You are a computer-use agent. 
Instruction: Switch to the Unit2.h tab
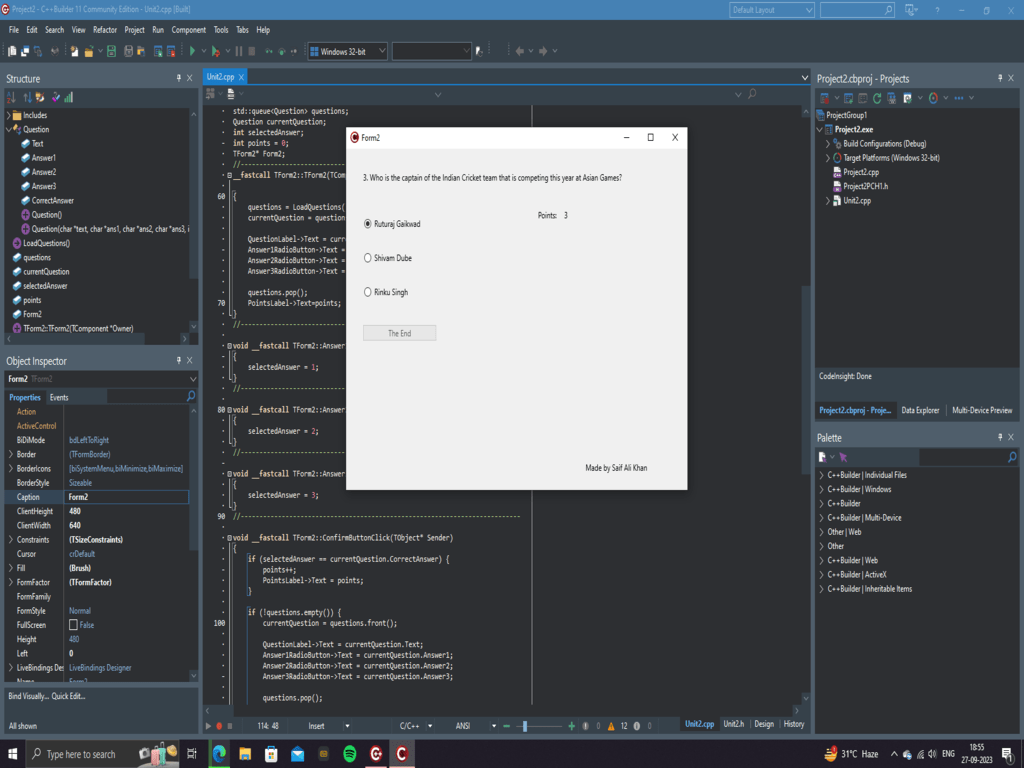(733, 724)
